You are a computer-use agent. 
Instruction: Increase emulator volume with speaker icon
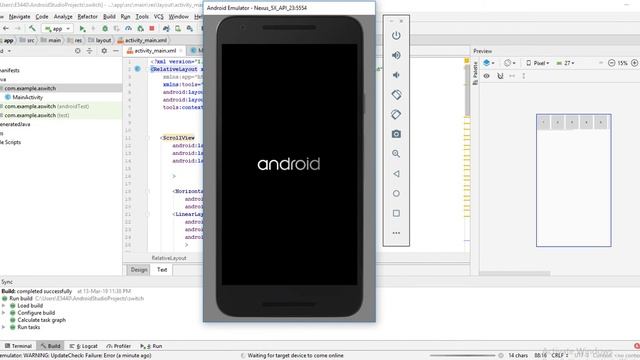pyautogui.click(x=396, y=55)
